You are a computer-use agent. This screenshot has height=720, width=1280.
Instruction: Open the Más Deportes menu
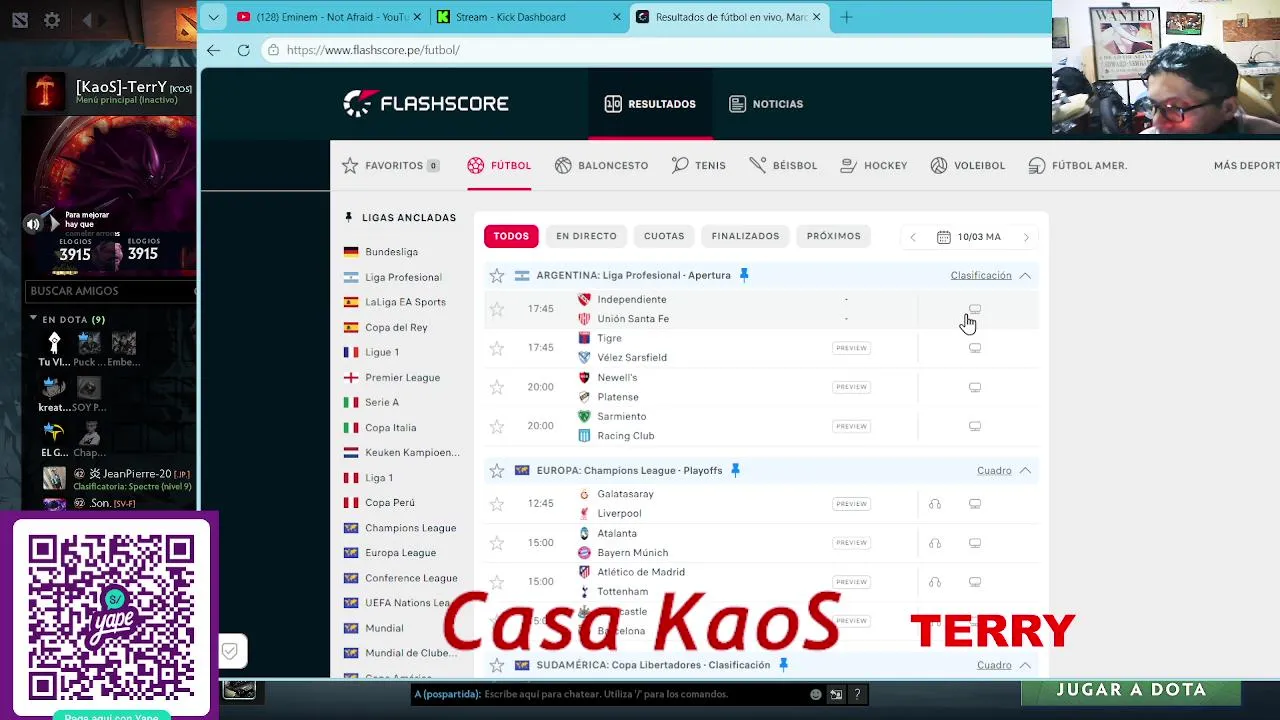click(x=1246, y=165)
